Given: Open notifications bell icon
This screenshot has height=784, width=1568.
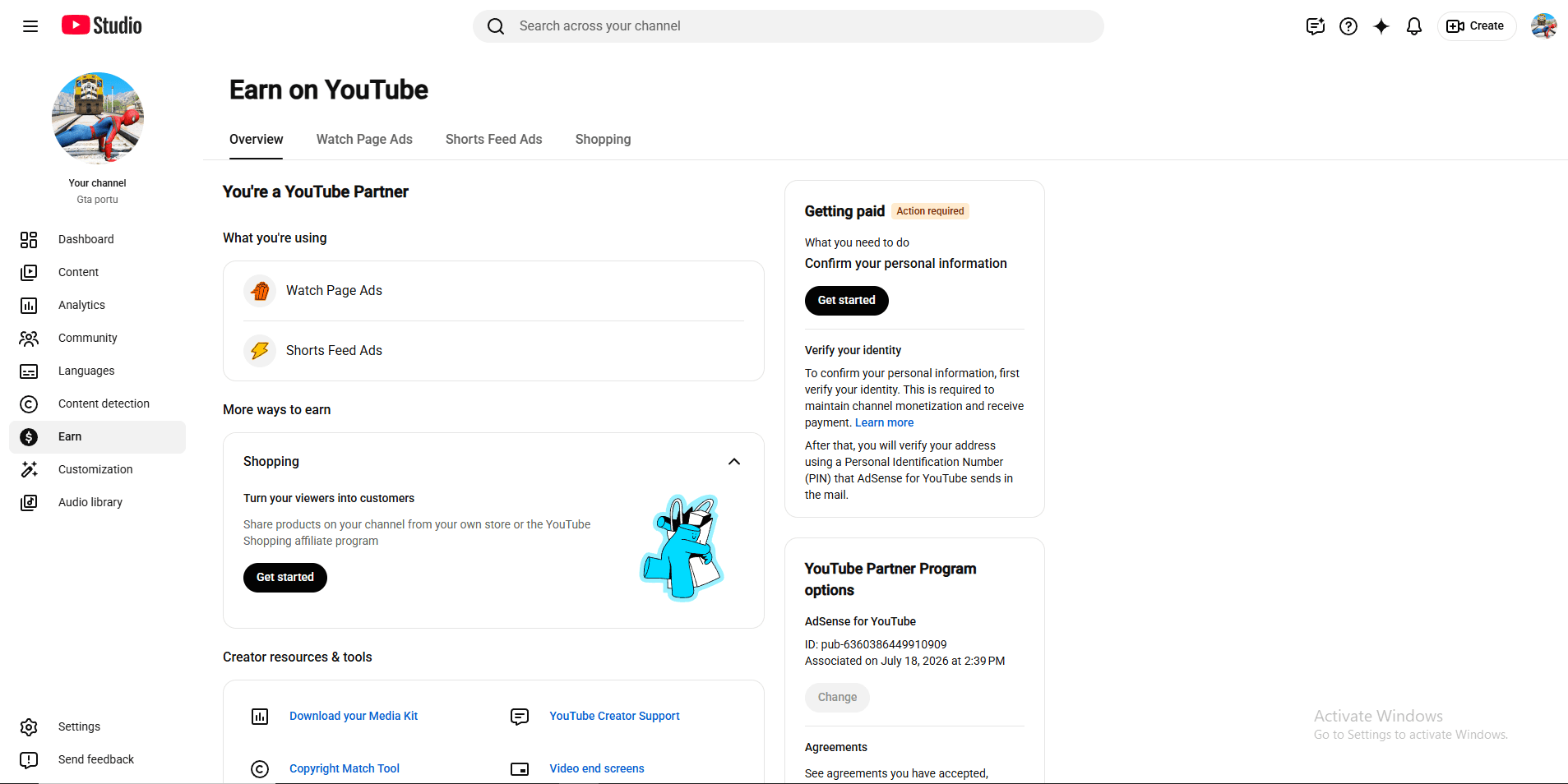Looking at the screenshot, I should pyautogui.click(x=1414, y=26).
